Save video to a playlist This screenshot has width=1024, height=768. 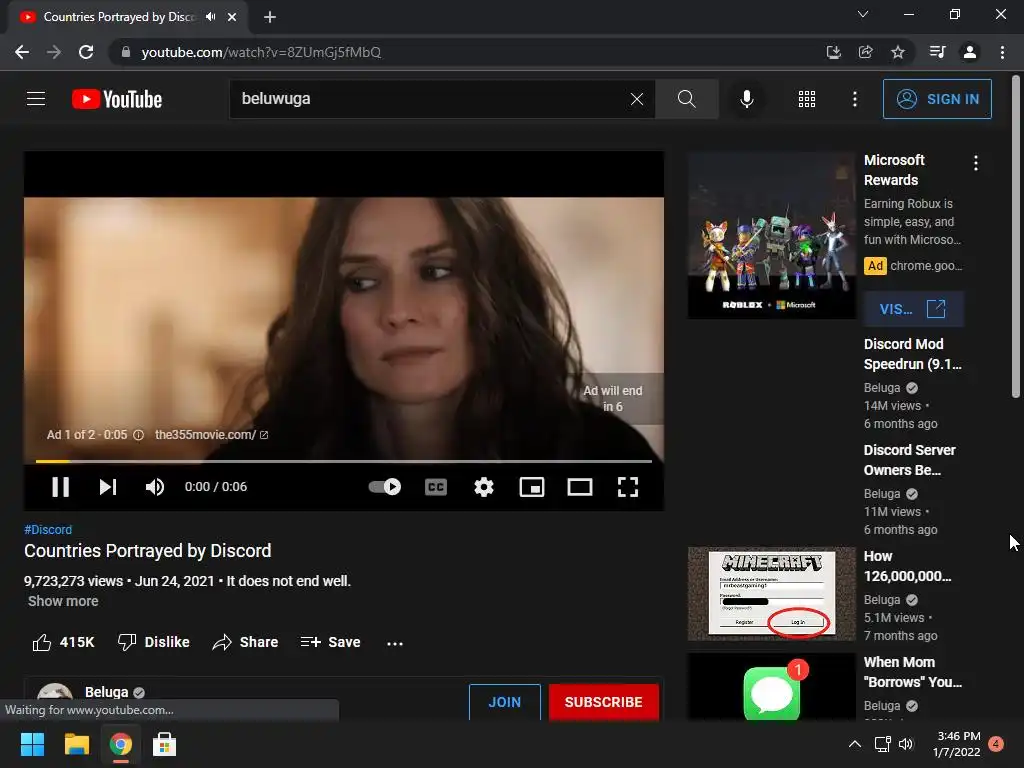[330, 642]
